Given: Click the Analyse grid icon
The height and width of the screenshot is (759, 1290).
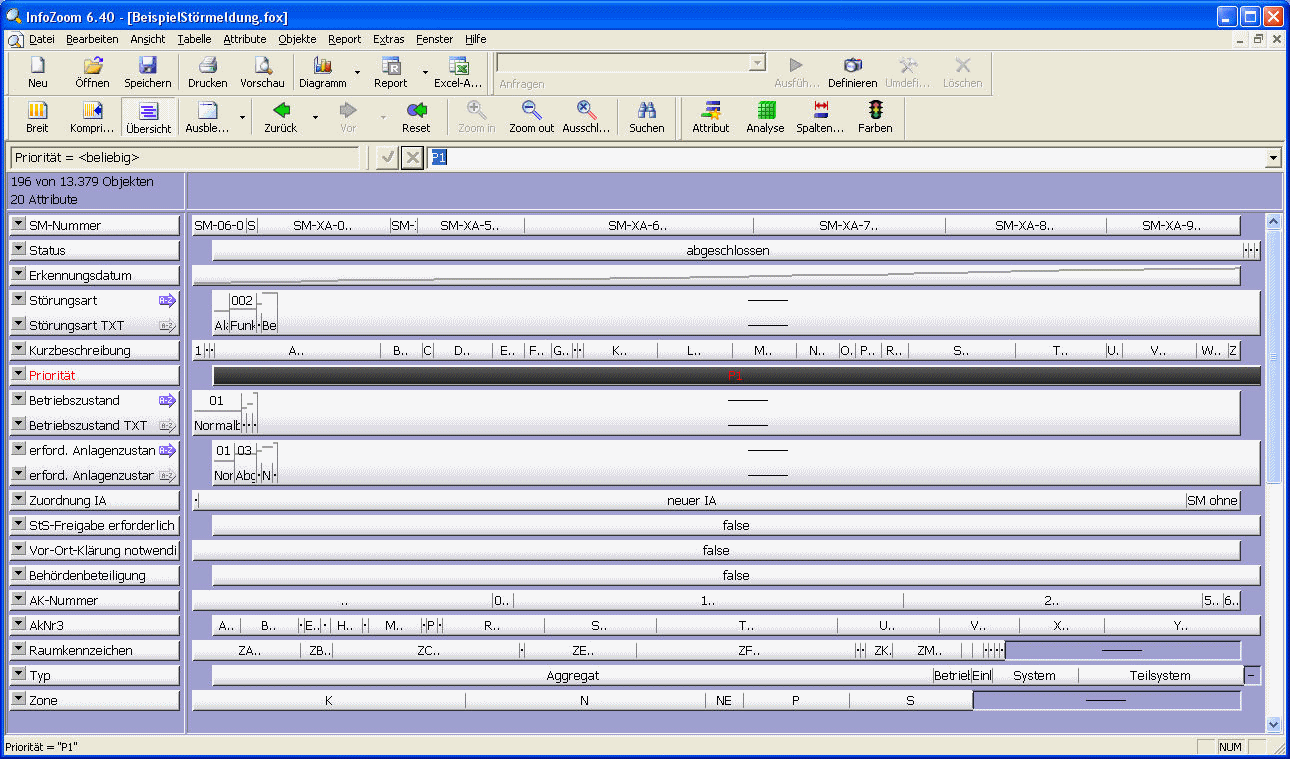Looking at the screenshot, I should point(765,112).
